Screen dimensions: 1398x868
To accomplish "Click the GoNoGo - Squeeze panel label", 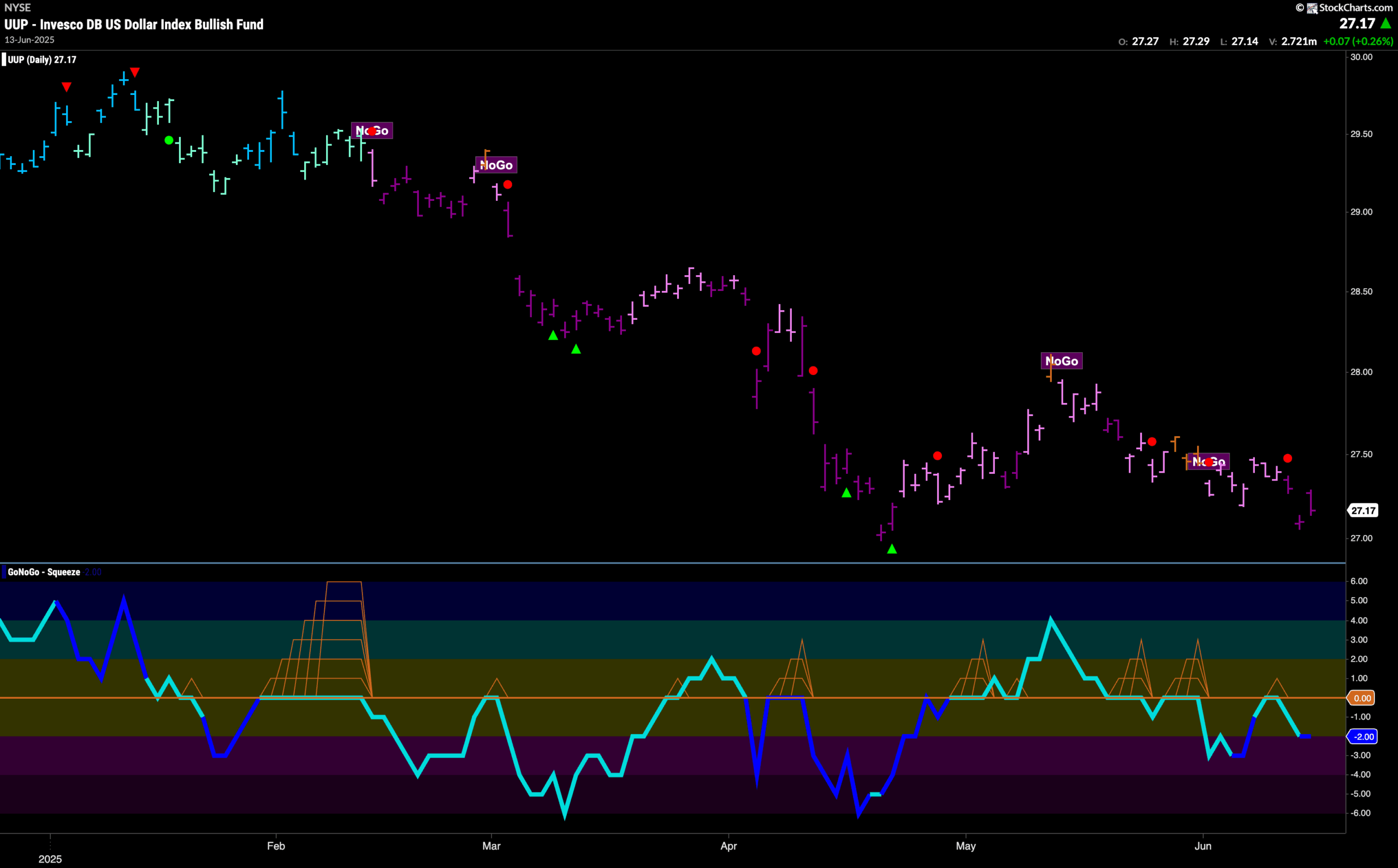I will click(44, 572).
